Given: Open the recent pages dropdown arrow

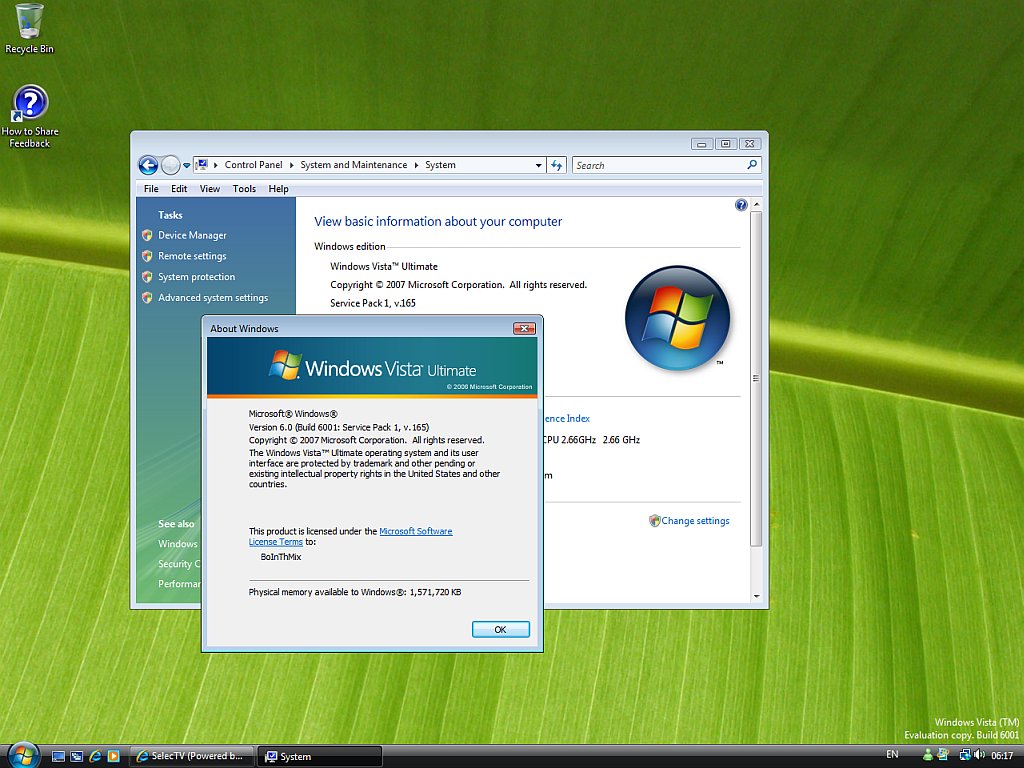Looking at the screenshot, I should (x=186, y=166).
